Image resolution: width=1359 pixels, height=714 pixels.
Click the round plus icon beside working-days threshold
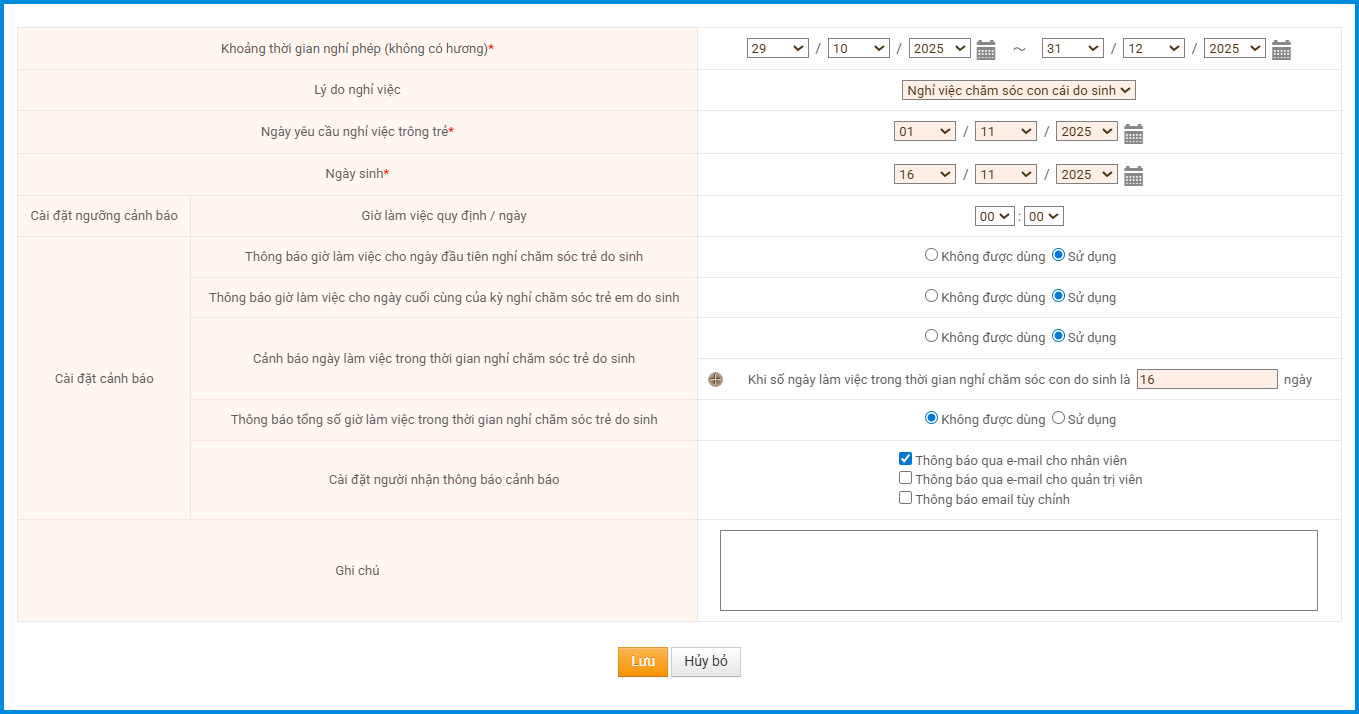(715, 380)
